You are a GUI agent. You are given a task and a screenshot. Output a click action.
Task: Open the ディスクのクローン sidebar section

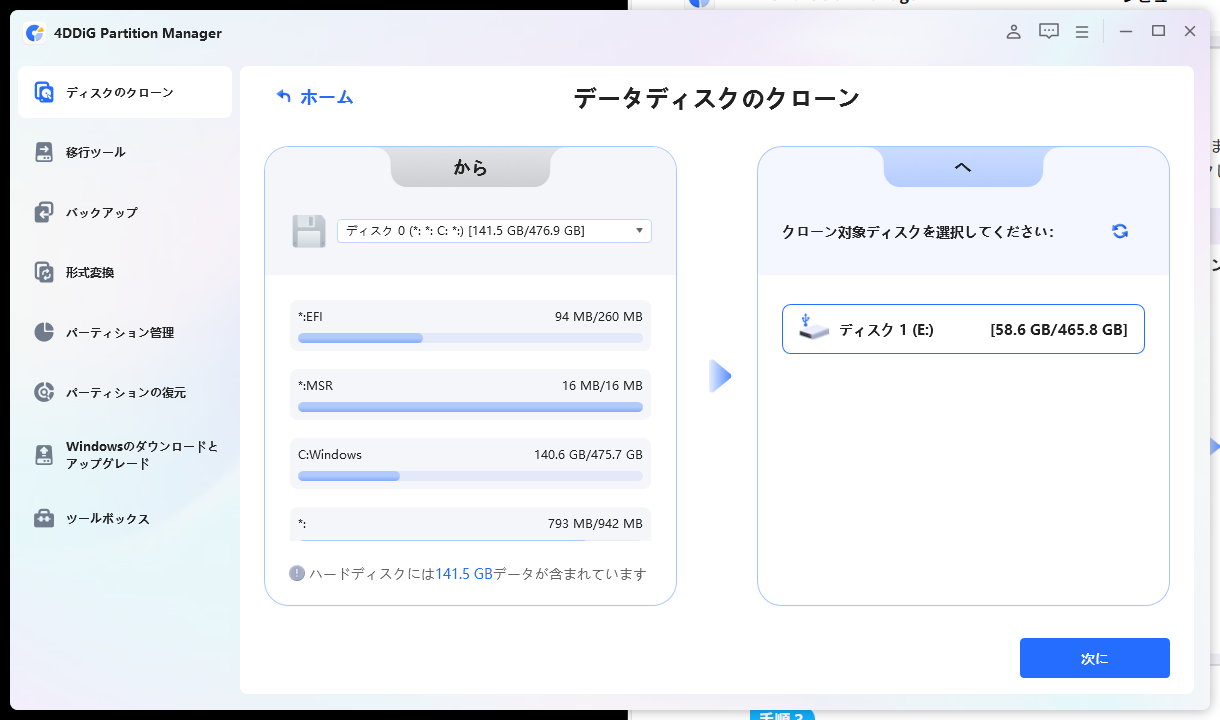125,92
